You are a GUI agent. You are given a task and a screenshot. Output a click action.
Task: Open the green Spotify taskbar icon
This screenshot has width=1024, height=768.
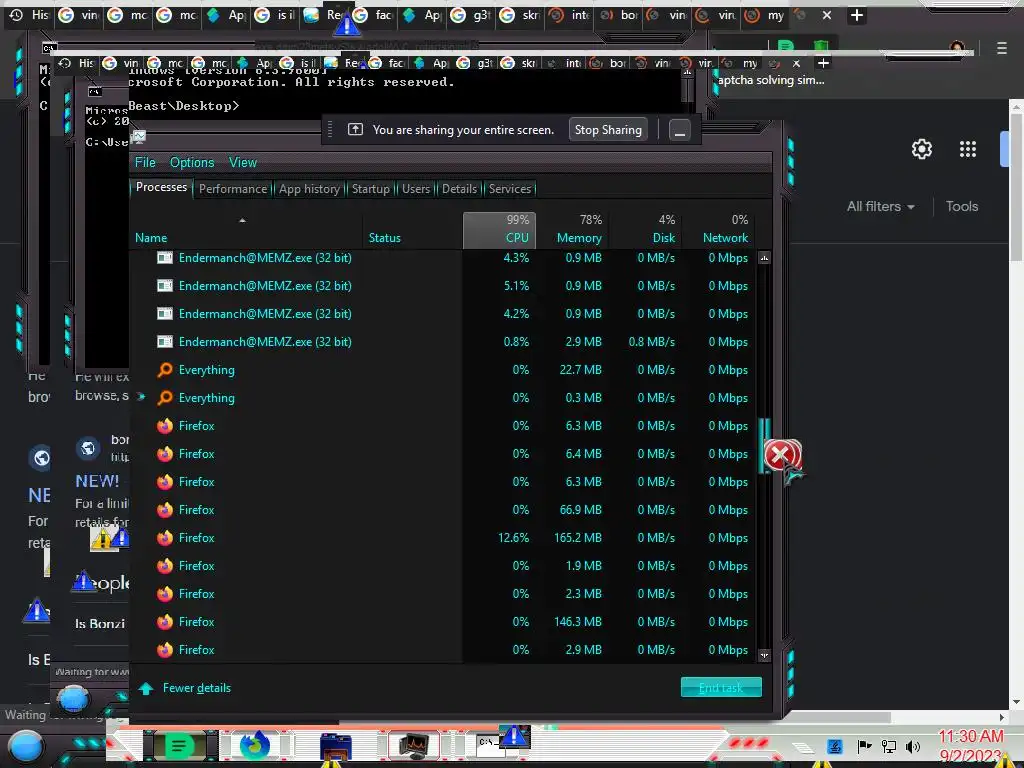coord(179,745)
